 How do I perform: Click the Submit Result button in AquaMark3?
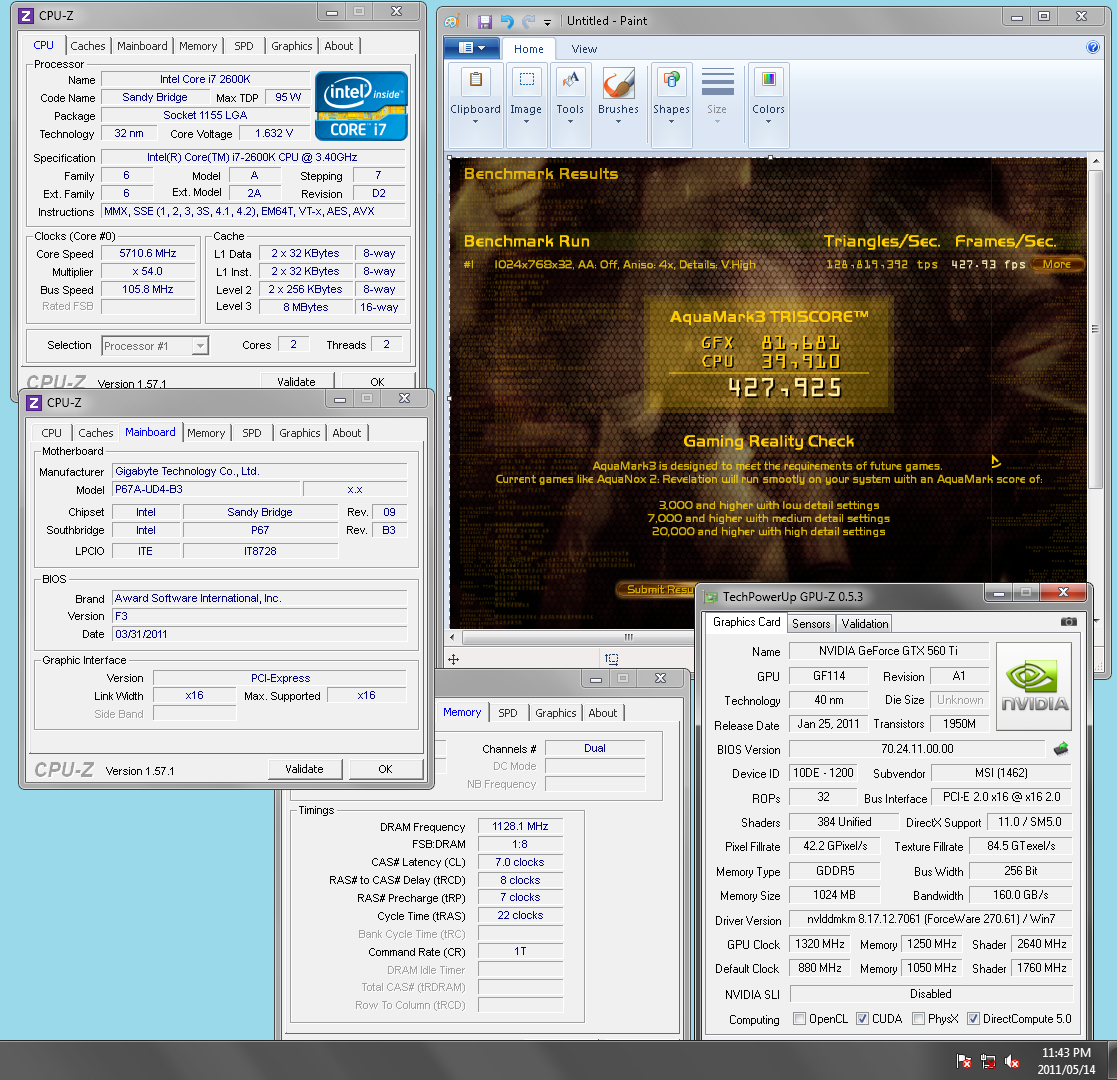click(657, 589)
